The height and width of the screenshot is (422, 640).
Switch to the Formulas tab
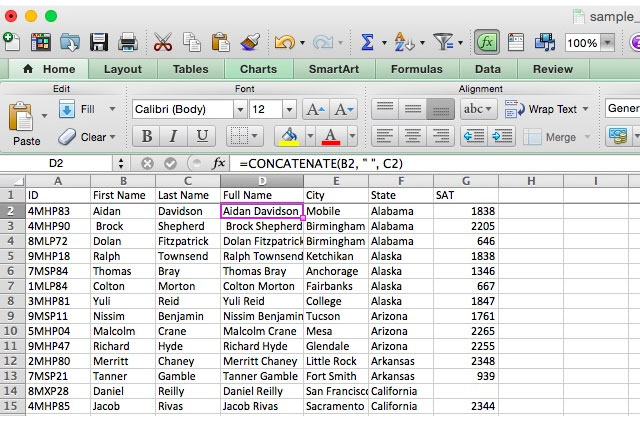pos(417,69)
